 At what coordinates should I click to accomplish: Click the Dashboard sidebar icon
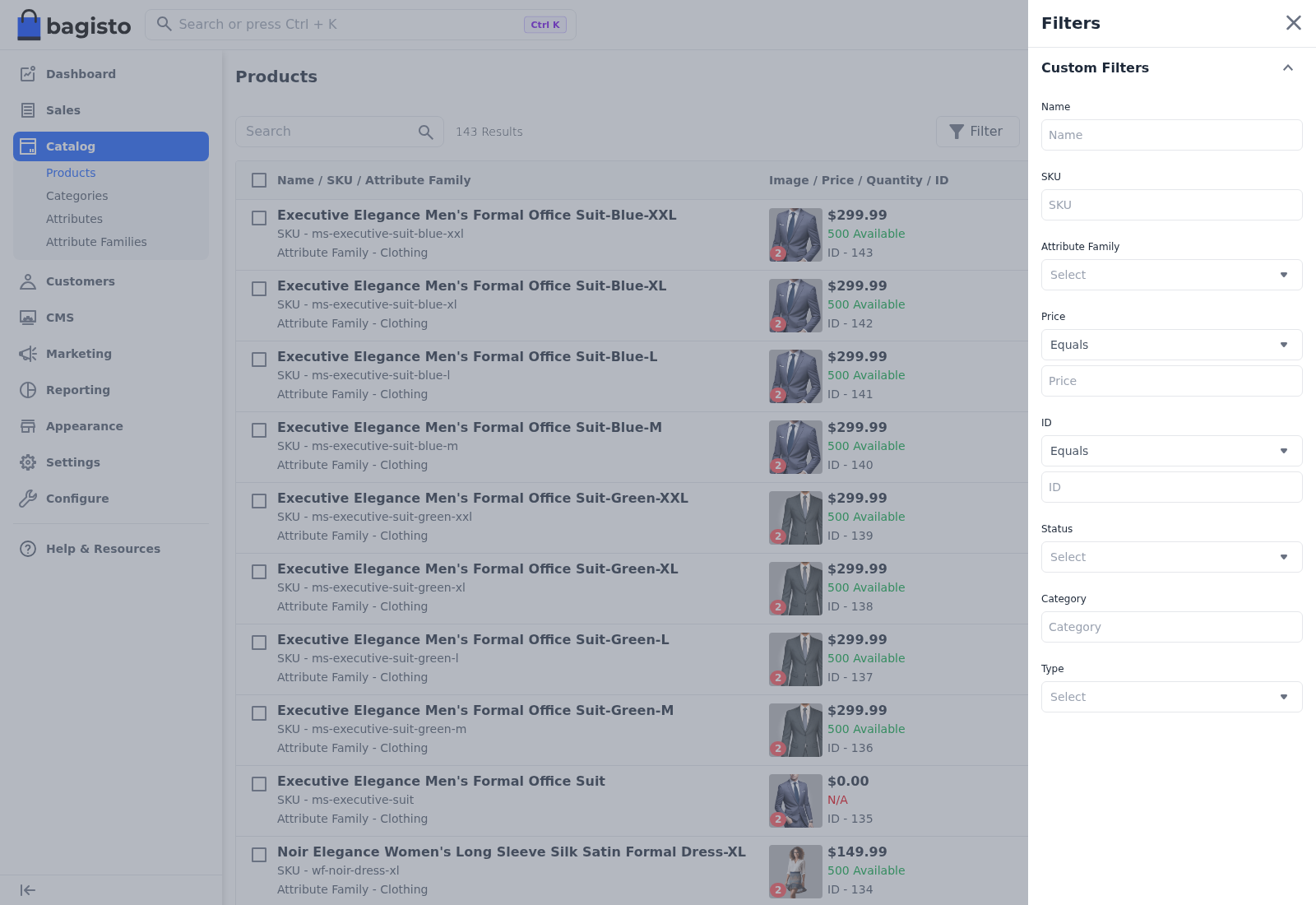pos(28,74)
